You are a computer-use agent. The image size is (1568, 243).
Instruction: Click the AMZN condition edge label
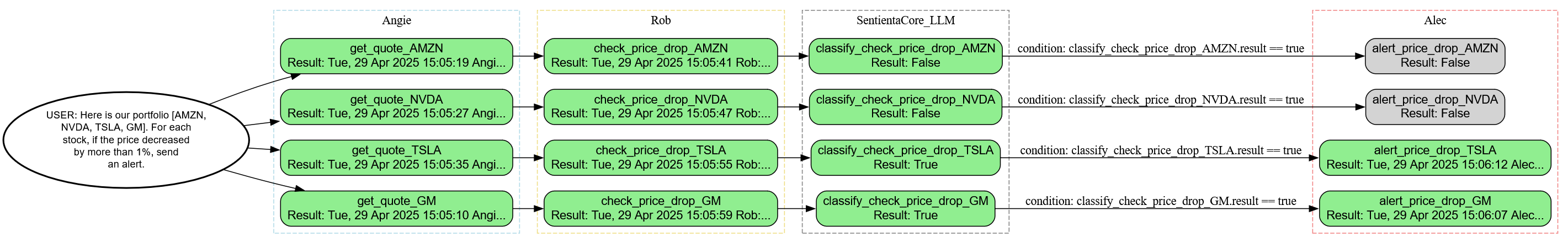[1160, 48]
